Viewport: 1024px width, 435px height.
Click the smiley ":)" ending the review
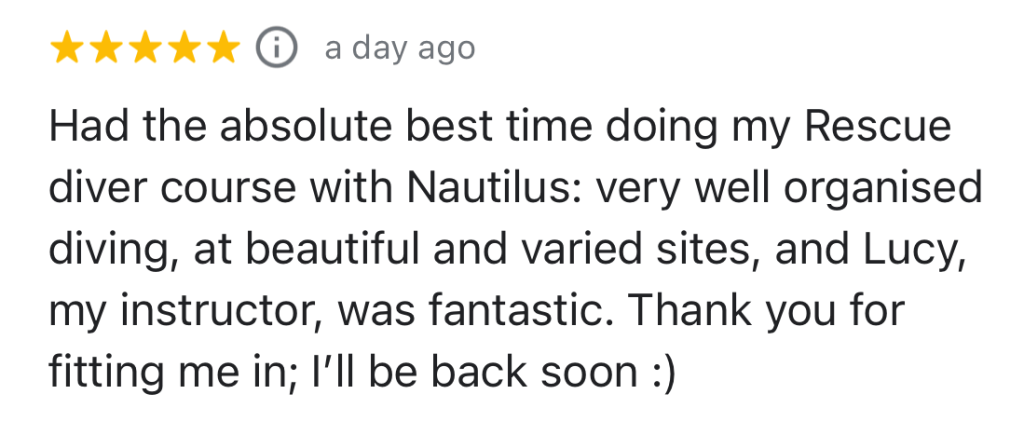[x=660, y=372]
